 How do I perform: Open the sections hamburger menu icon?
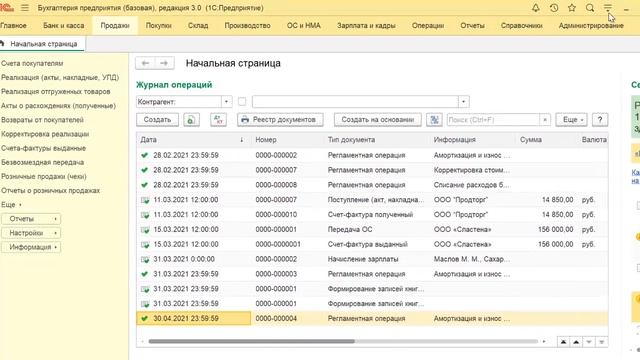pos(24,8)
